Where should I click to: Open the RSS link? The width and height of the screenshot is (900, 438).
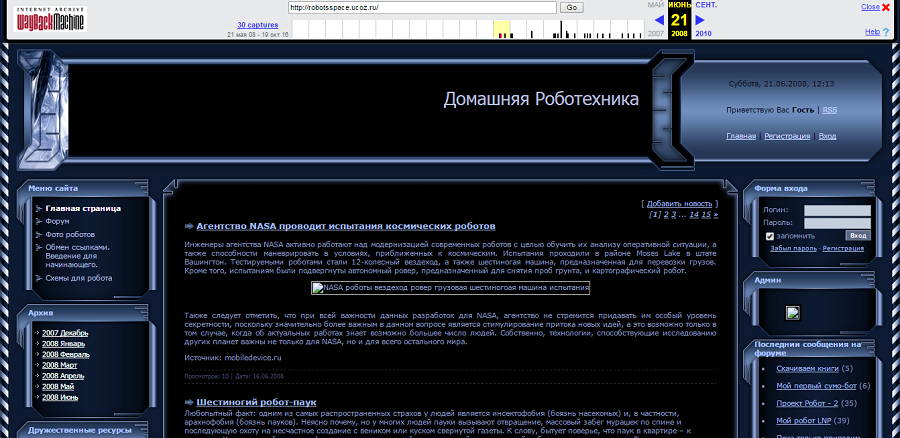829,110
